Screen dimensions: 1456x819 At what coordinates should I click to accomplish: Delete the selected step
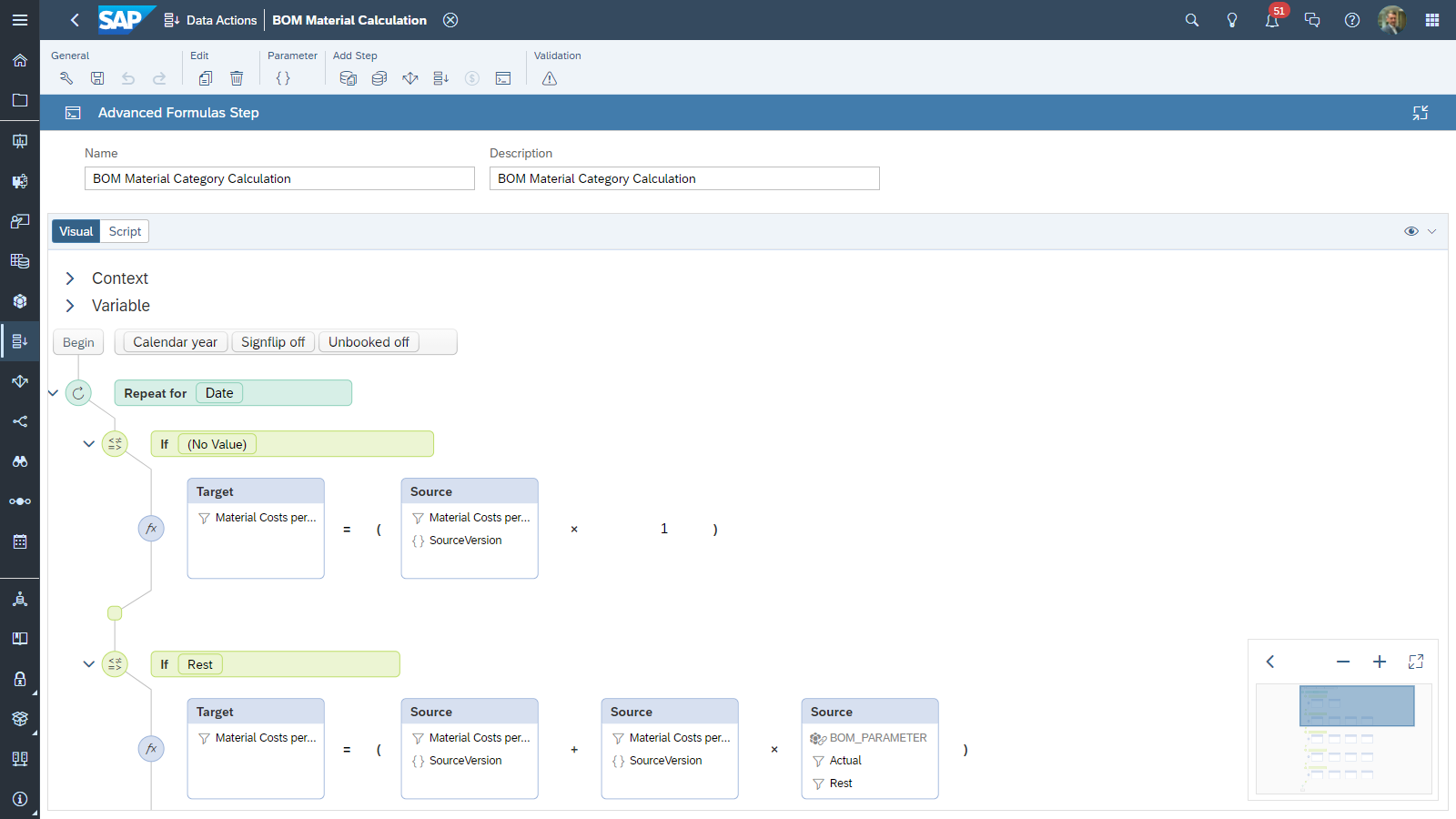tap(237, 78)
